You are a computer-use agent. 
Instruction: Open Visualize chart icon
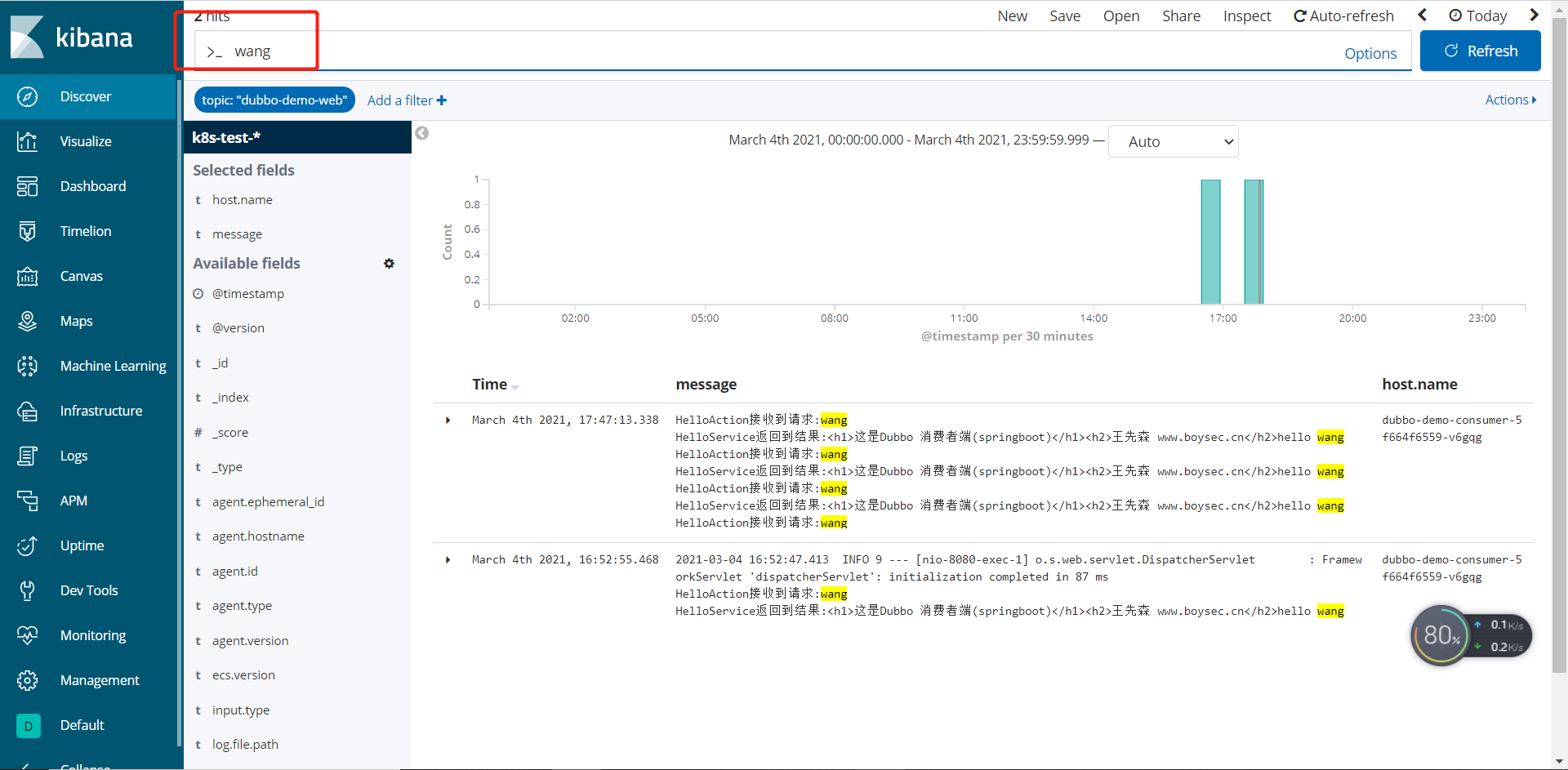pyautogui.click(x=27, y=141)
